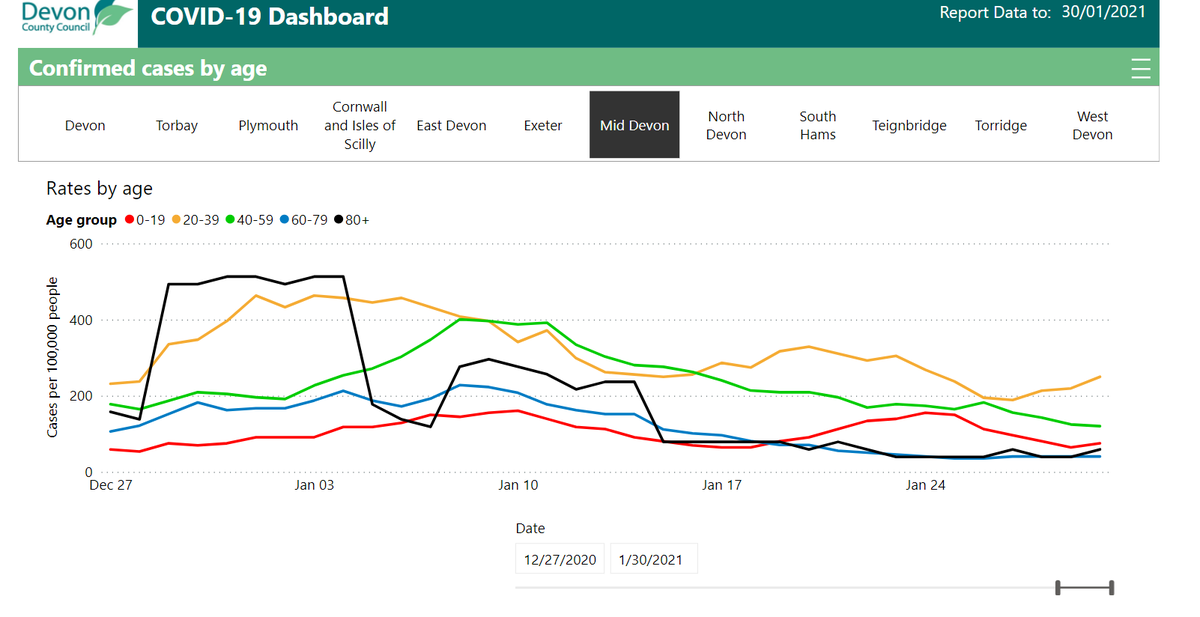This screenshot has width=1200, height=617.
Task: Select the Cornwall and Isles of Scilly filter
Action: tap(359, 124)
